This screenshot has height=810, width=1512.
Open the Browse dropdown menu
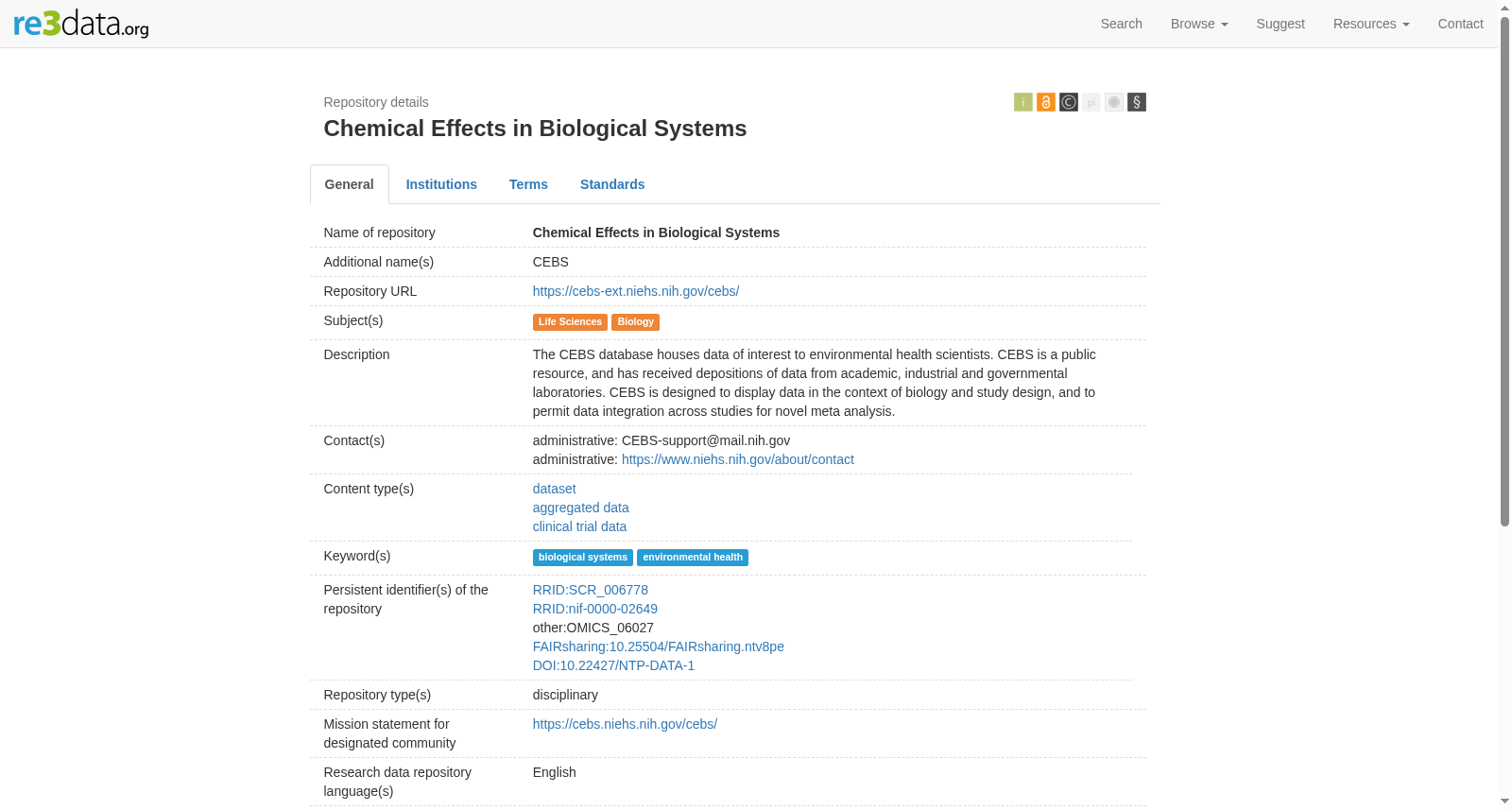point(1198,24)
